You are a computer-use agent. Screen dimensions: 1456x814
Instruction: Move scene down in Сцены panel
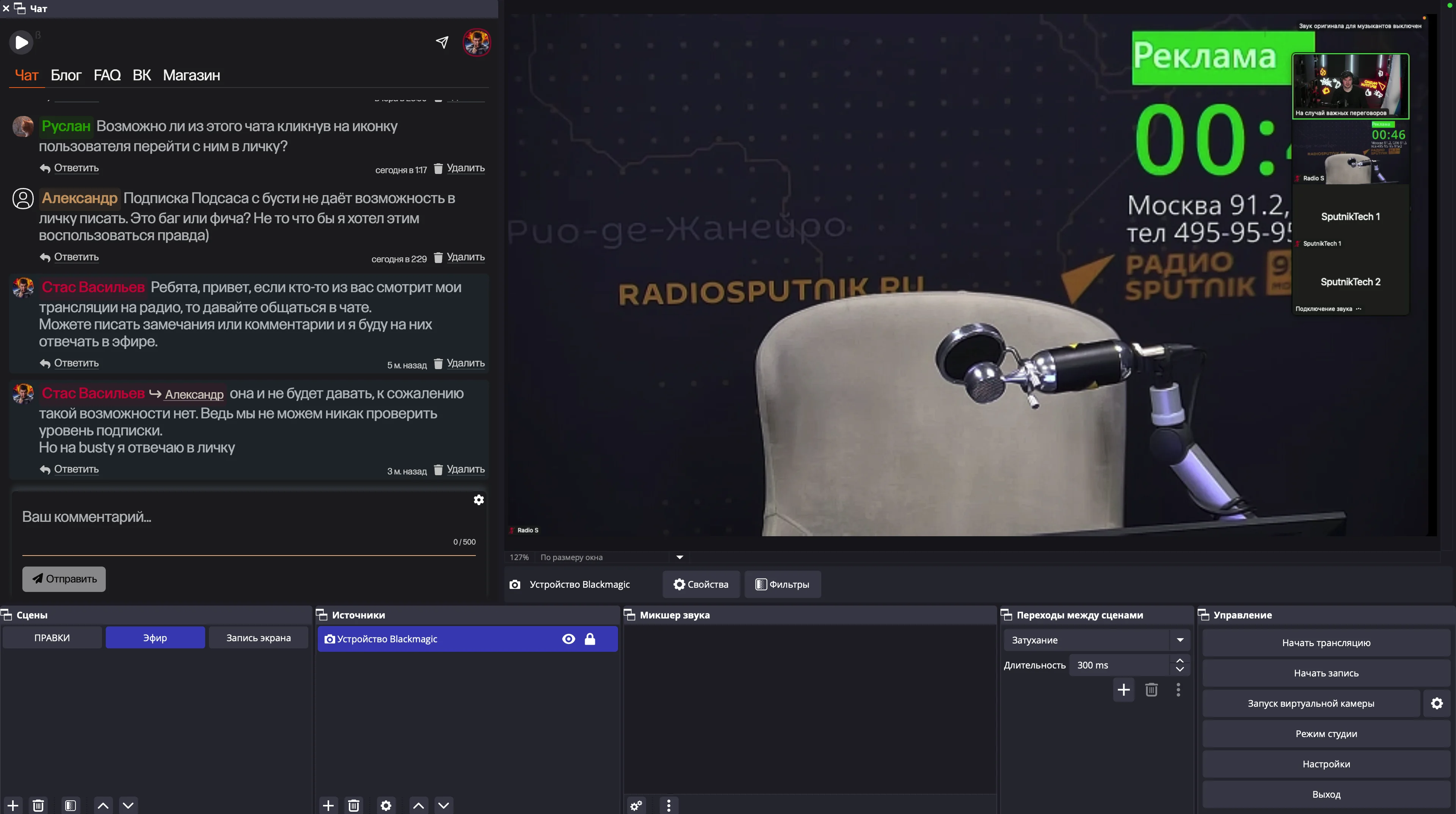[x=128, y=806]
